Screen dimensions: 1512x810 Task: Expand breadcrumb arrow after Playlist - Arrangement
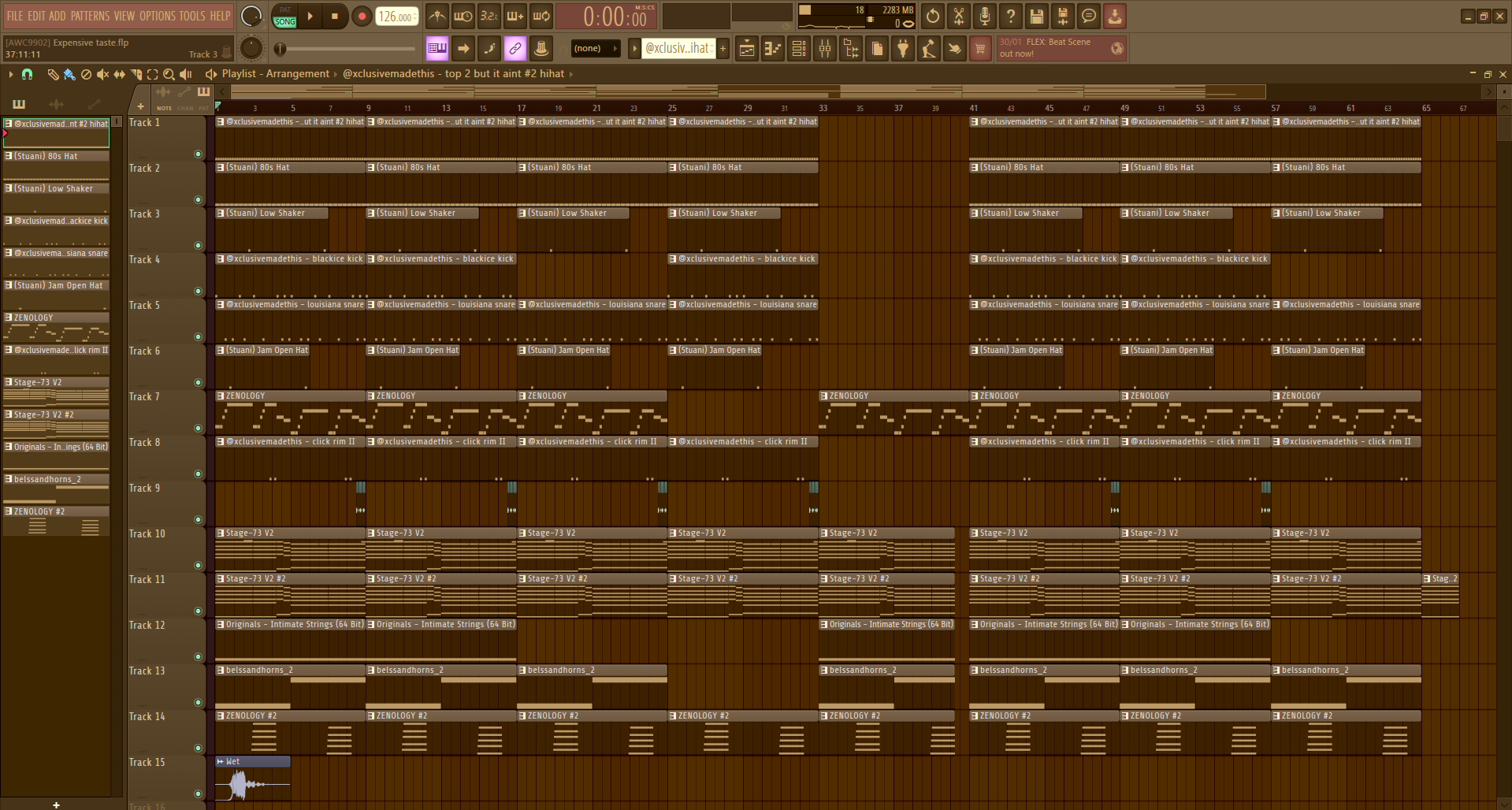point(335,74)
